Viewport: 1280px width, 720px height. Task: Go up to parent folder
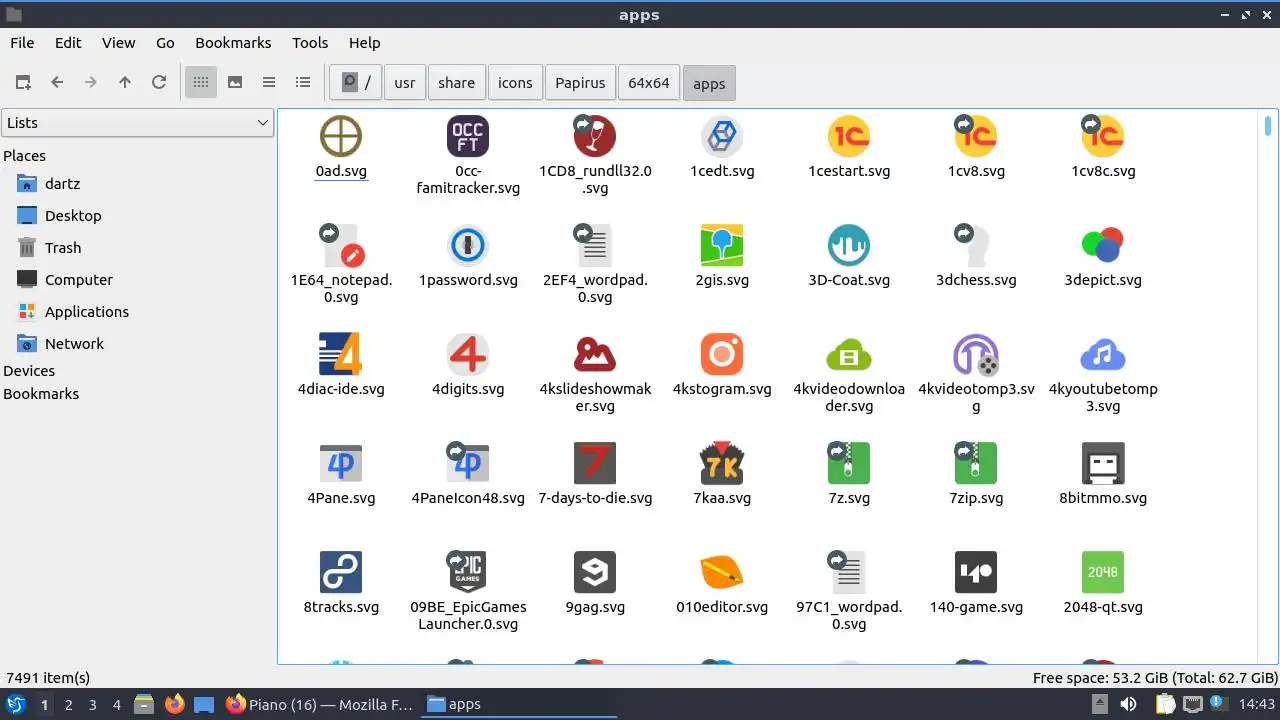click(125, 83)
